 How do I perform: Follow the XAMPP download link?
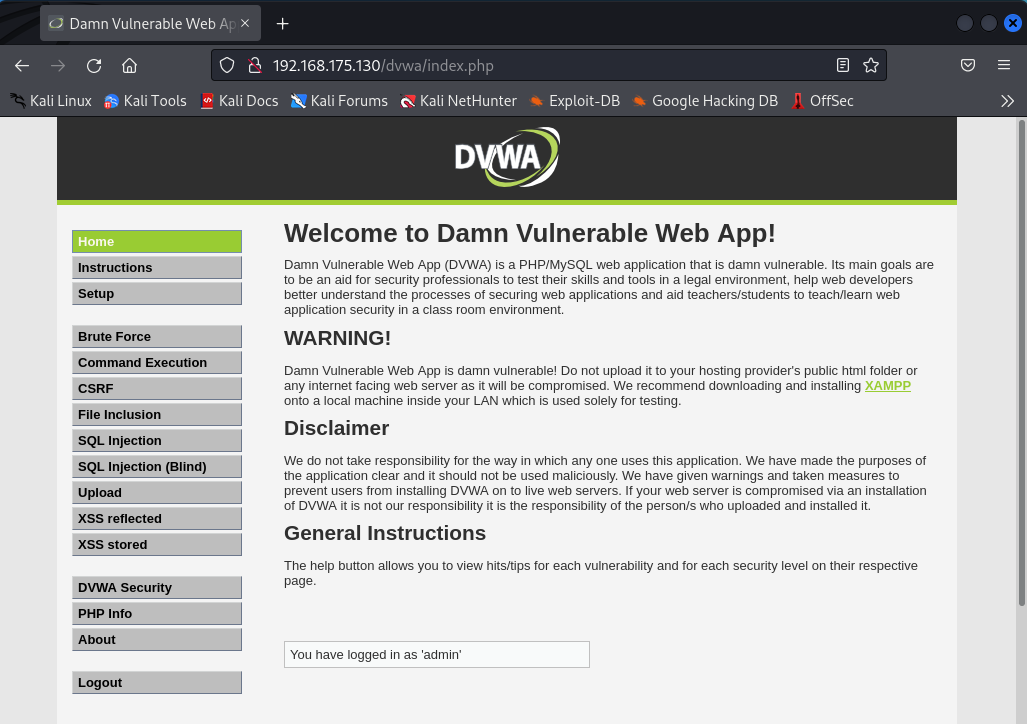point(887,386)
